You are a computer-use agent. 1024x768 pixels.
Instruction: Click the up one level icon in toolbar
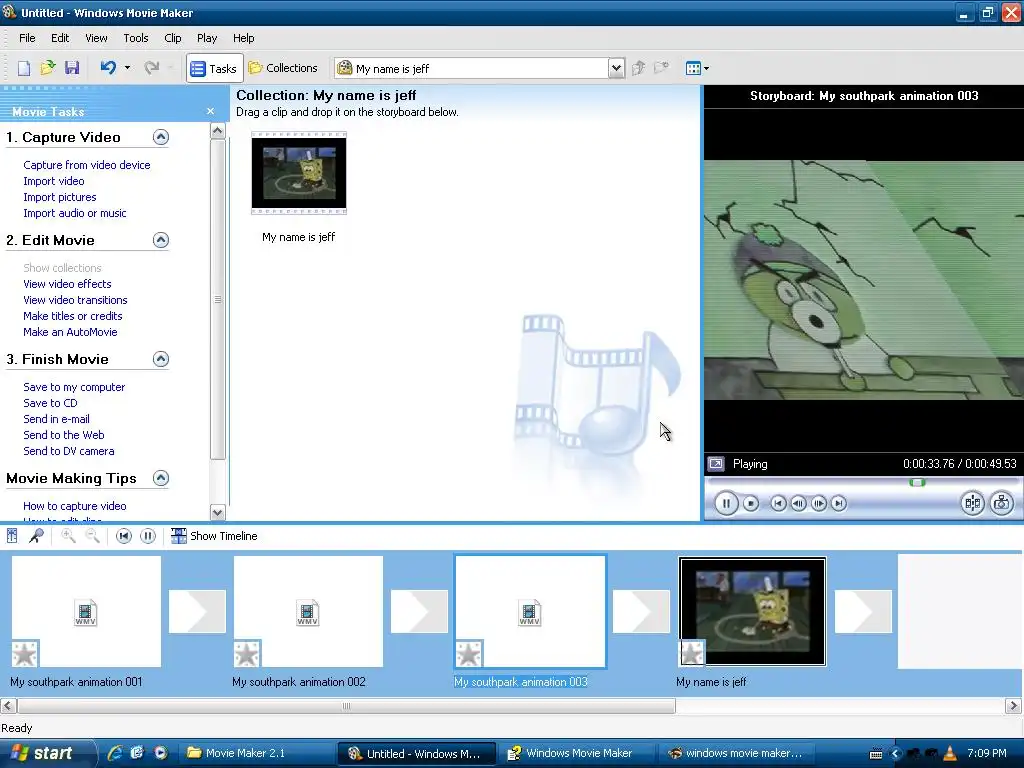(638, 68)
